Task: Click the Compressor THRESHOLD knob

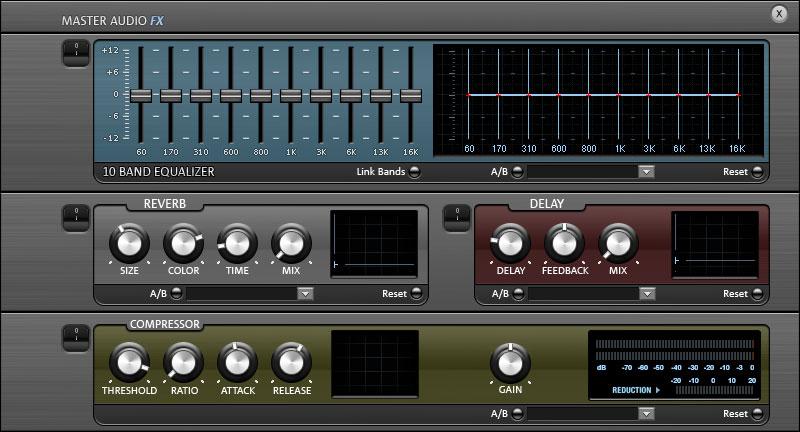Action: point(129,363)
